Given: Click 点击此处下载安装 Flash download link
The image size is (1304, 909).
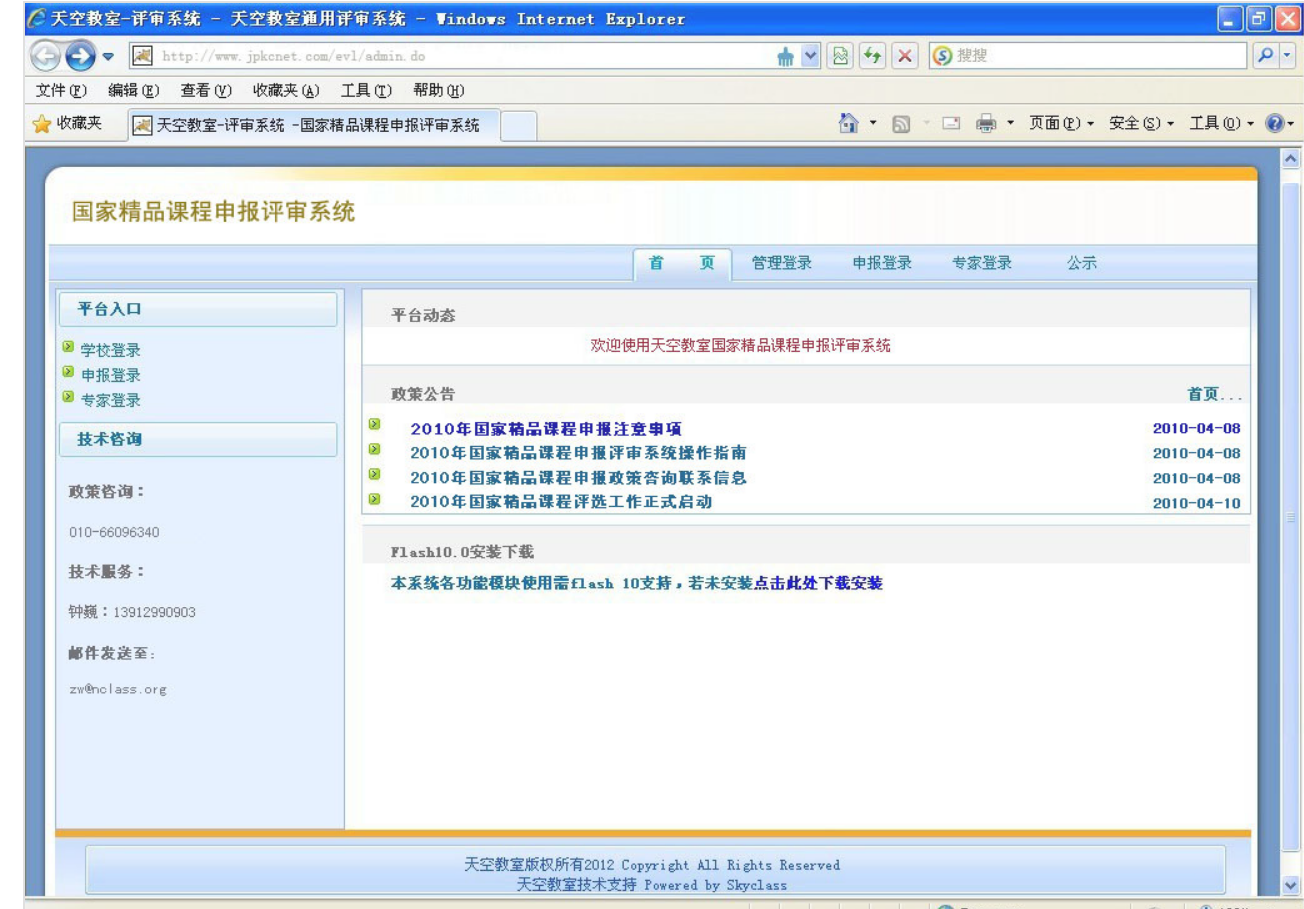Looking at the screenshot, I should (x=817, y=584).
